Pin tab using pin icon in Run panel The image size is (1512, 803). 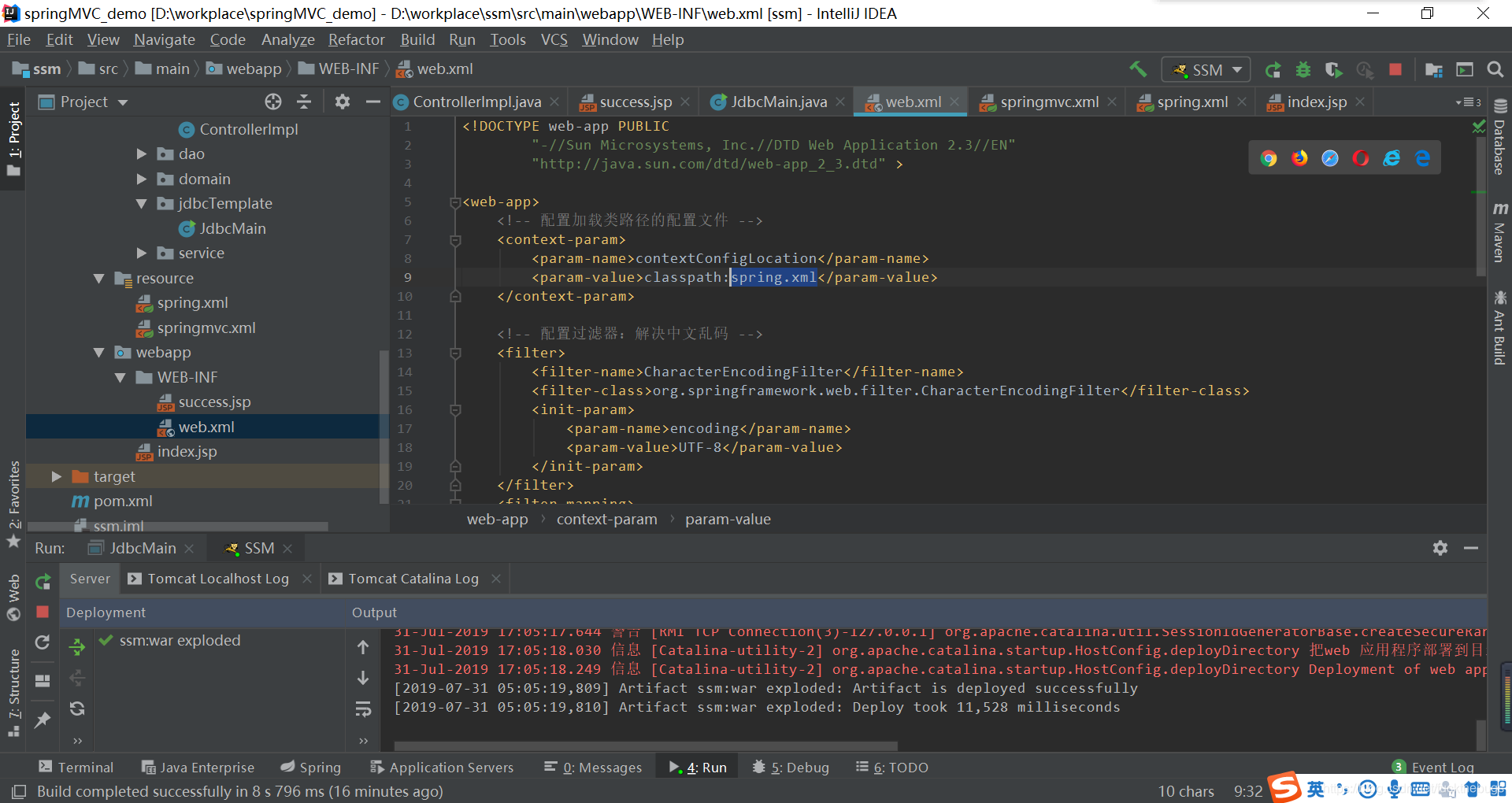[43, 720]
